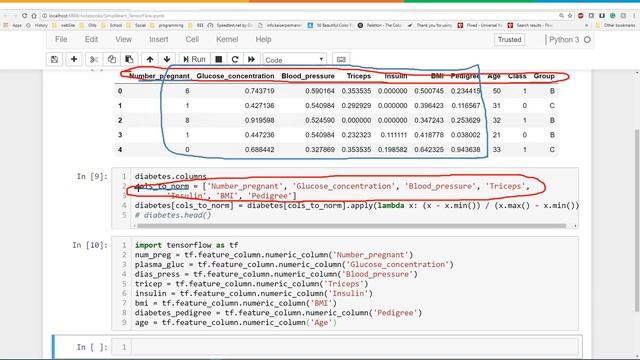The height and width of the screenshot is (360, 640).
Task: Run the current cell
Action: [194, 60]
